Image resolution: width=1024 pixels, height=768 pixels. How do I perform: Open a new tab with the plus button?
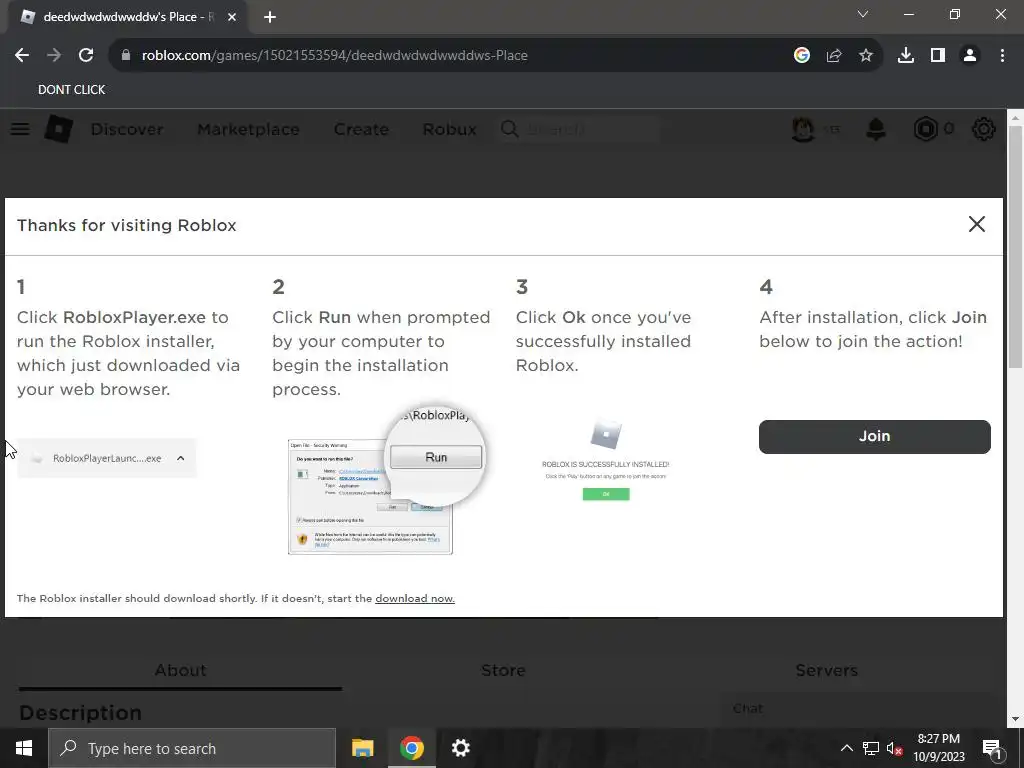pos(270,18)
